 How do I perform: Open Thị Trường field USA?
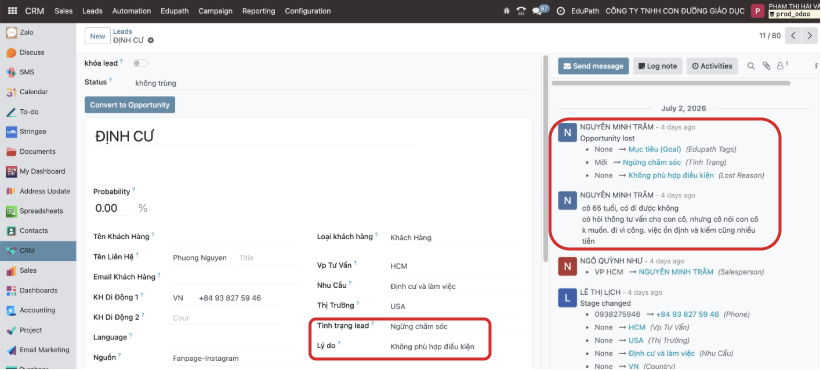[457, 306]
